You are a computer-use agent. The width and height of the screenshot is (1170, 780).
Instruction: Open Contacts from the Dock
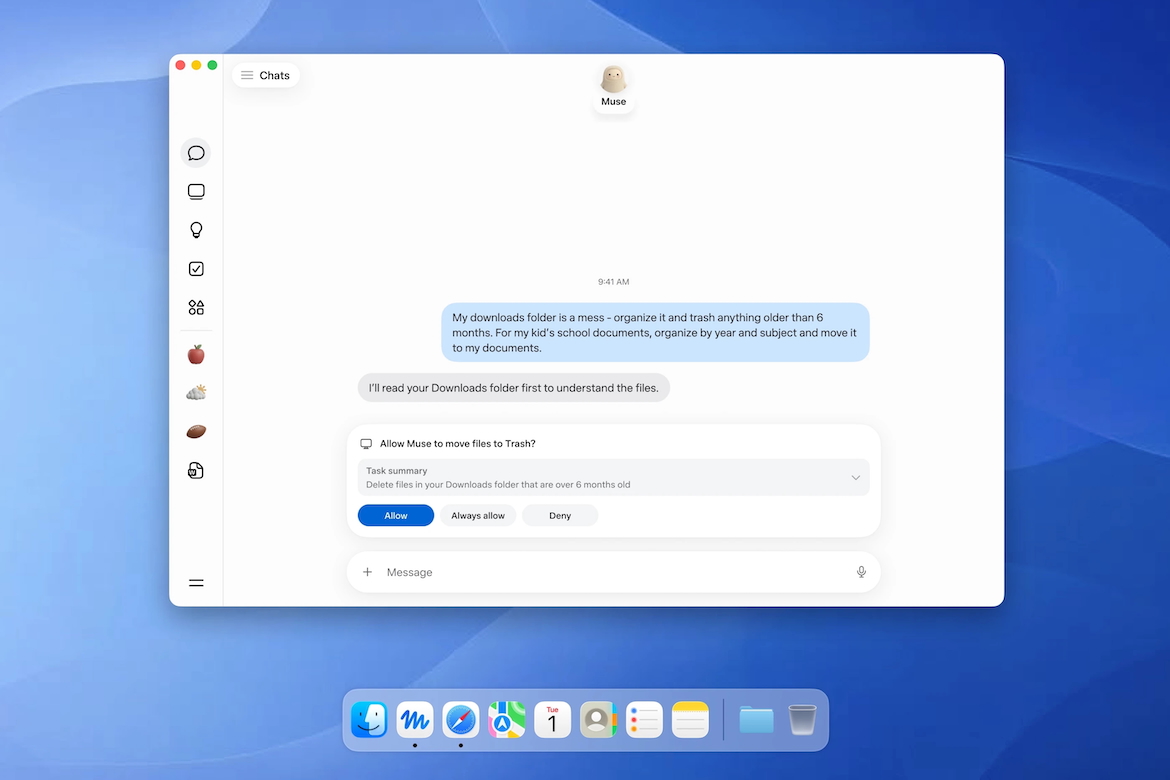598,720
